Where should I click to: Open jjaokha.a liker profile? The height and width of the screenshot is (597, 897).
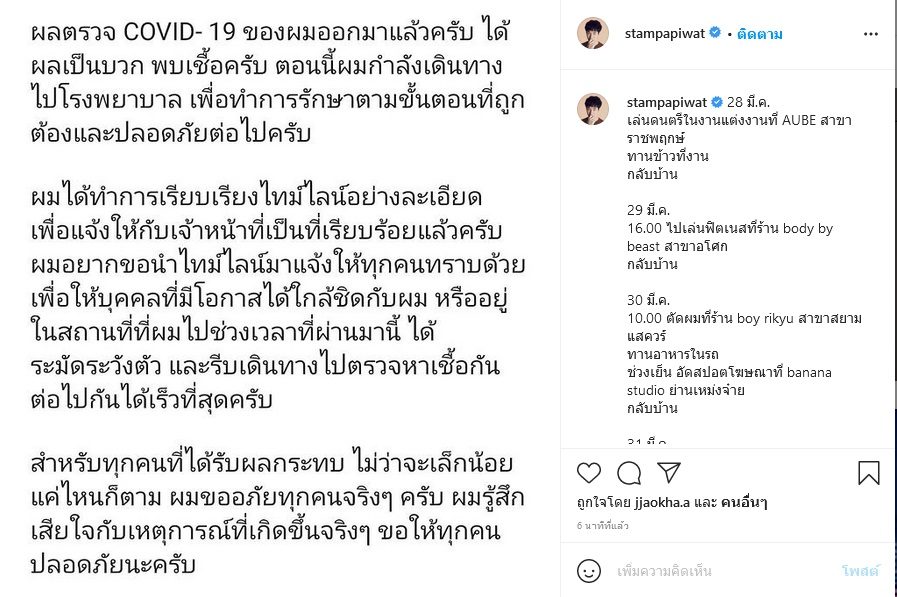(662, 503)
